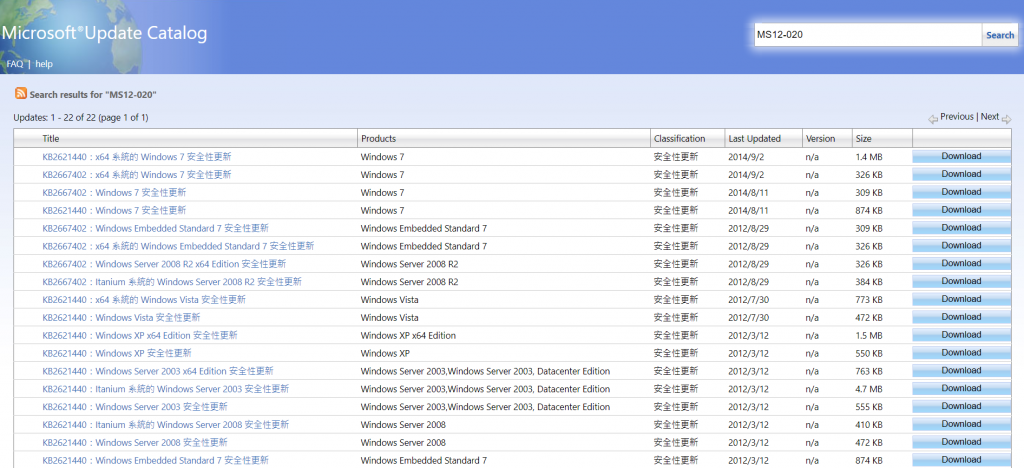Download the Server 2008 R2 x64 326 KB update
Image resolution: width=1024 pixels, height=468 pixels.
(961, 264)
